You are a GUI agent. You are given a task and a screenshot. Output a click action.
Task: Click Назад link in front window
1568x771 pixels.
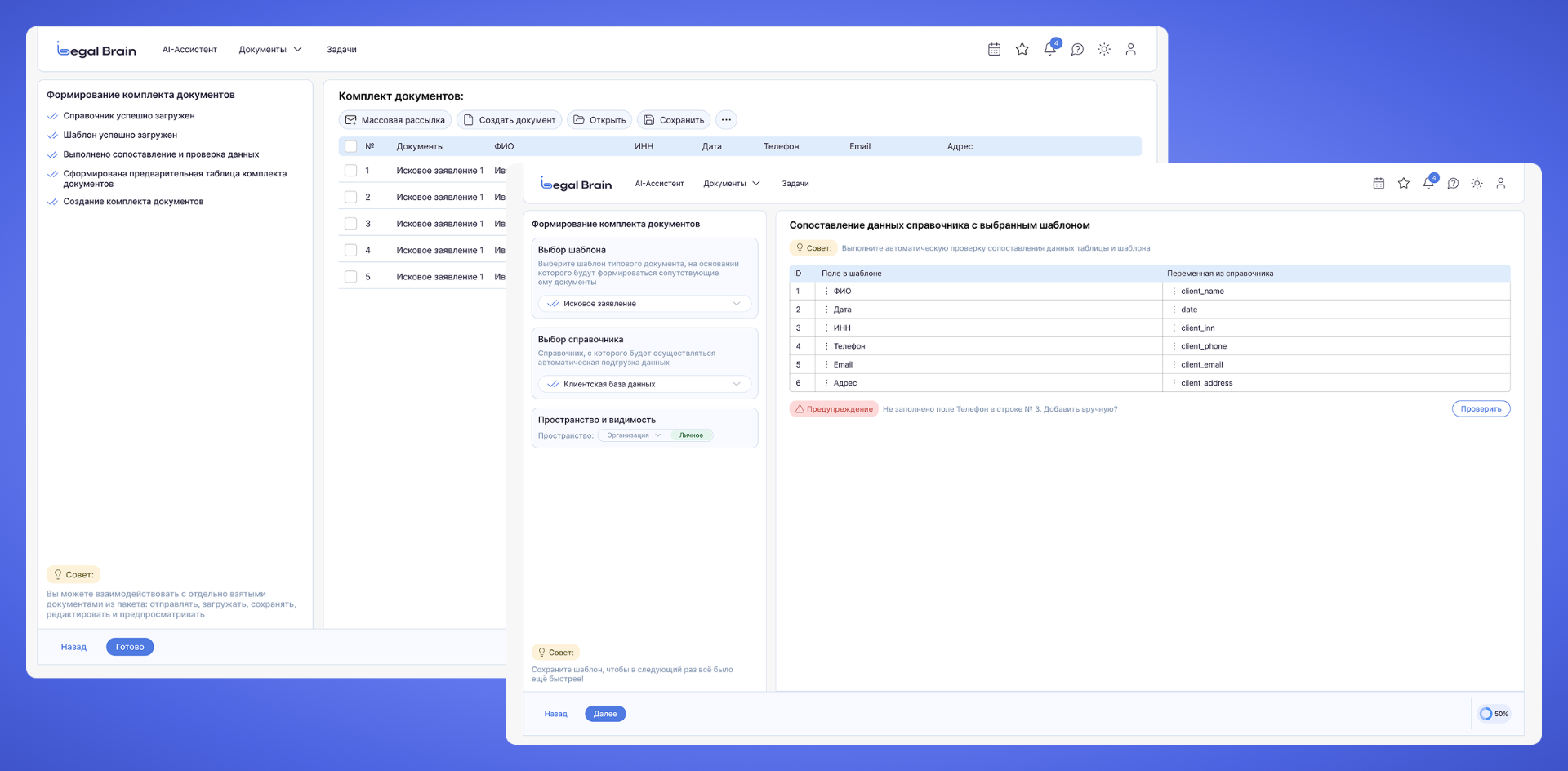pyautogui.click(x=555, y=714)
